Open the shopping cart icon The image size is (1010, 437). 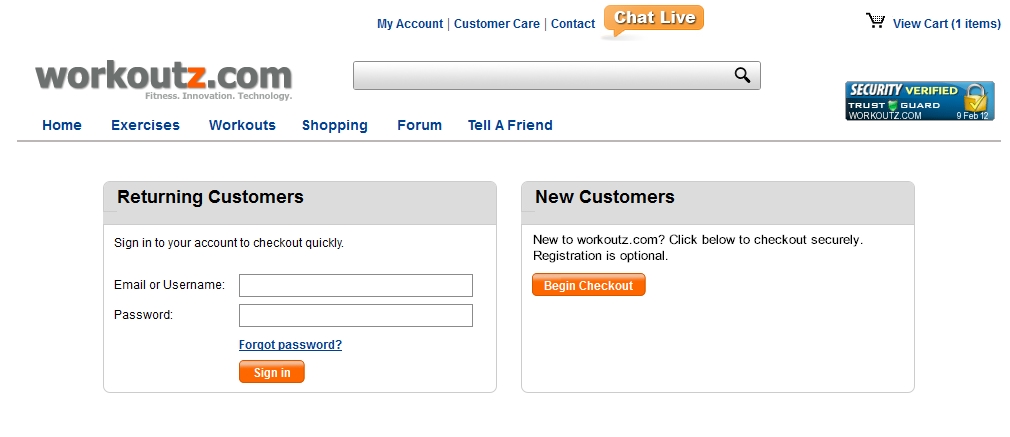(875, 21)
